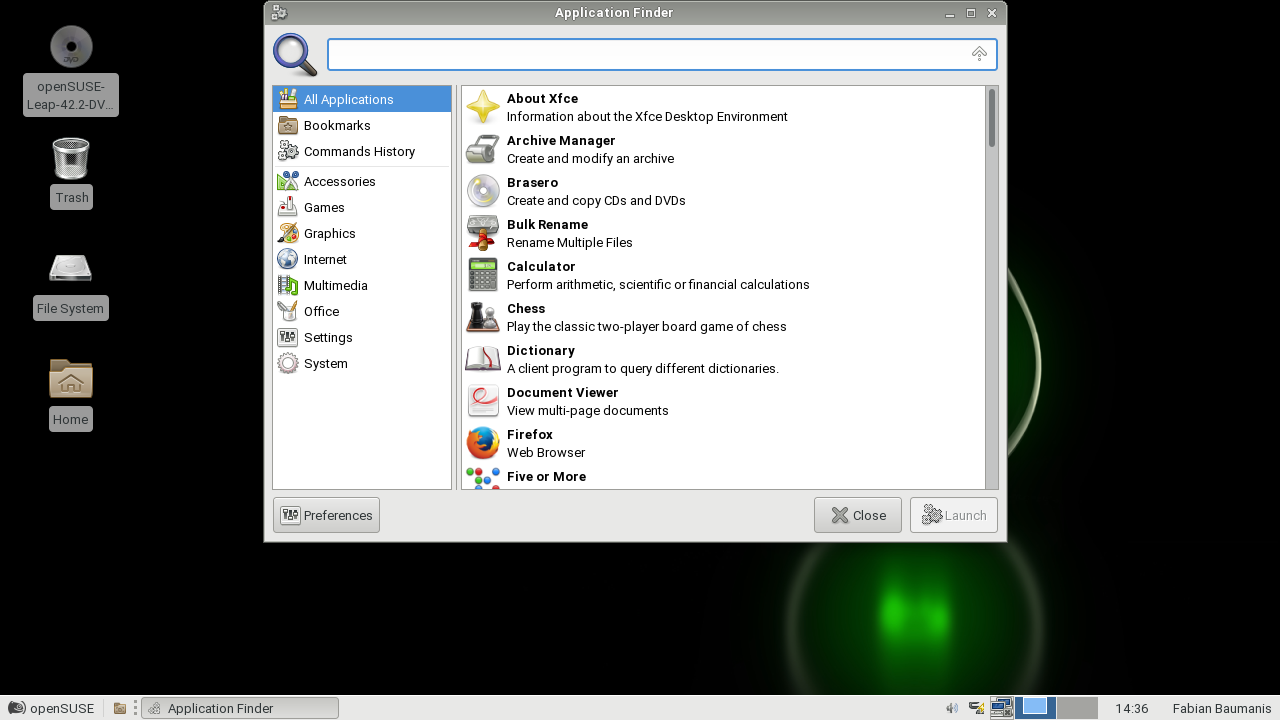This screenshot has height=720, width=1280.
Task: Click the volume icon in system tray
Action: click(951, 708)
